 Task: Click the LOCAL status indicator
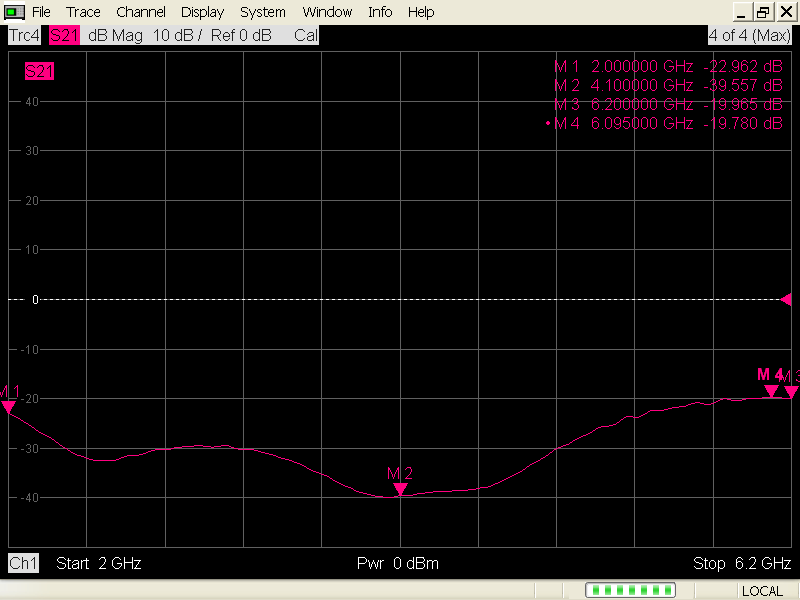coord(763,590)
